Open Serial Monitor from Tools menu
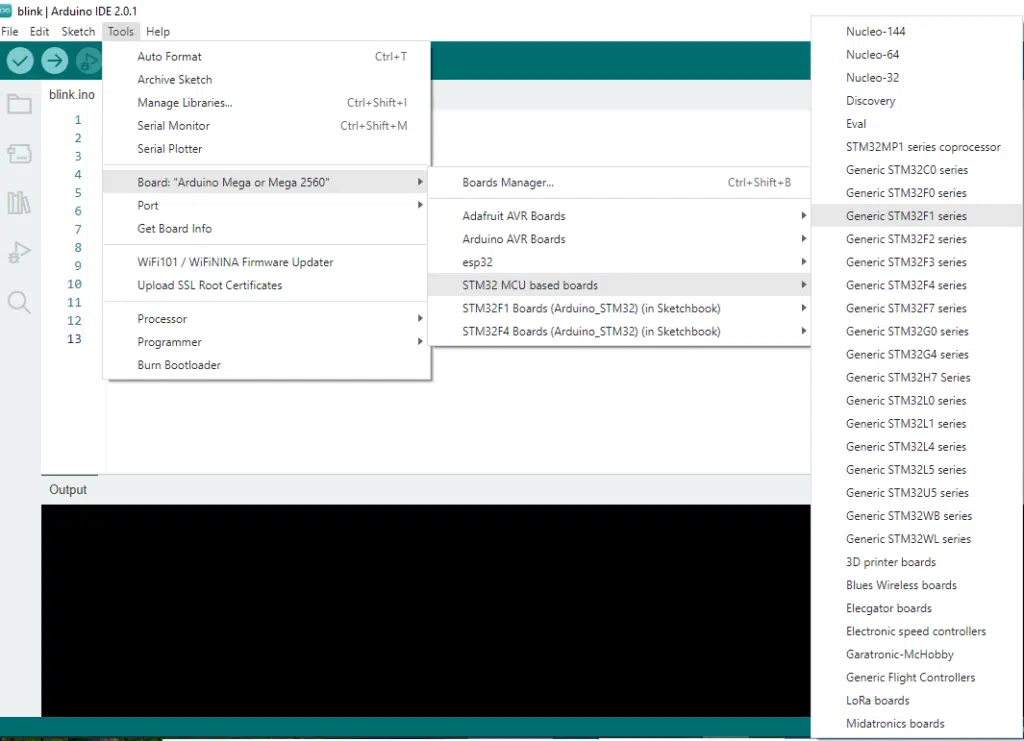The width and height of the screenshot is (1024, 741). tap(266, 125)
